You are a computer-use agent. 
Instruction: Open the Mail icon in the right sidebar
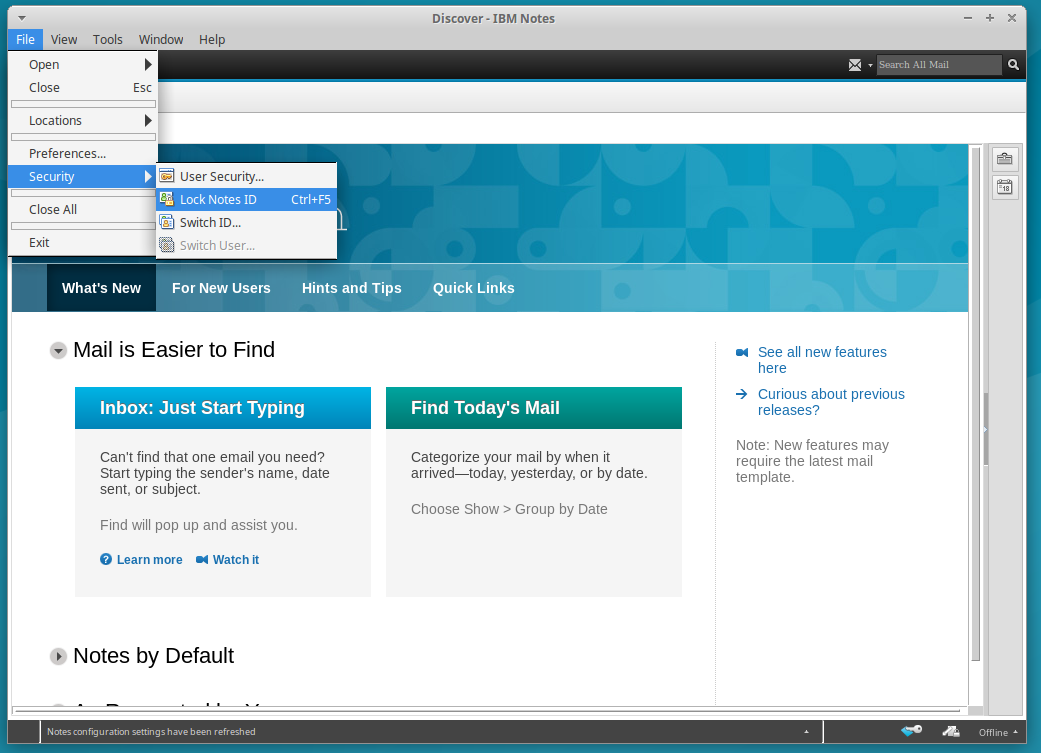pos(1004,158)
